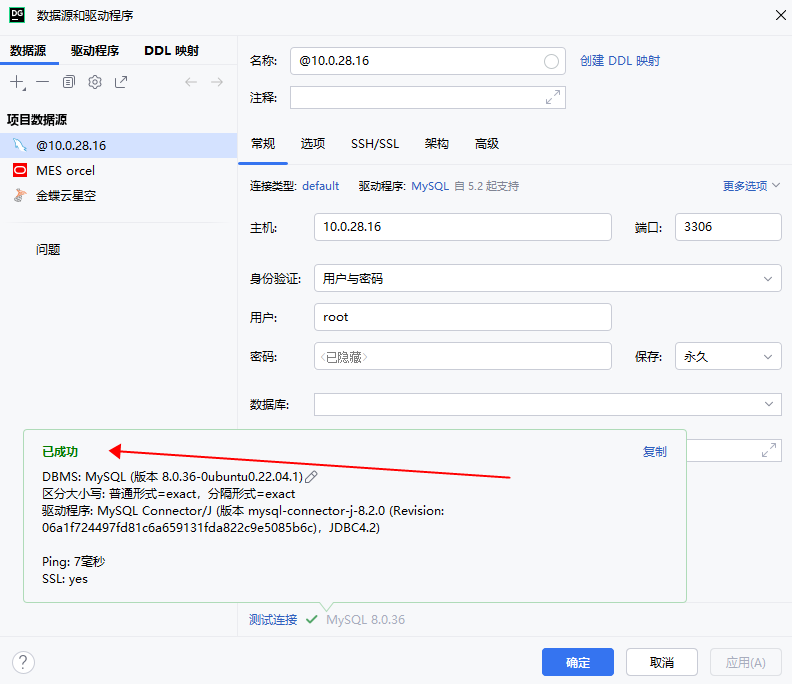Expand the 更多选项 more options menu
The image size is (792, 684).
coord(751,186)
